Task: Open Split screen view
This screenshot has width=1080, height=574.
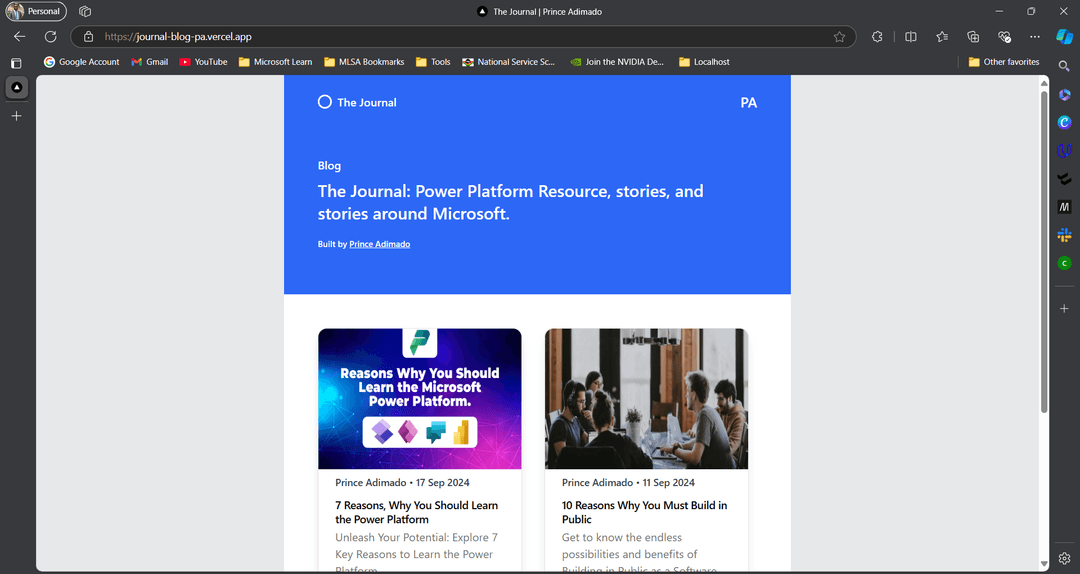Action: tap(911, 37)
